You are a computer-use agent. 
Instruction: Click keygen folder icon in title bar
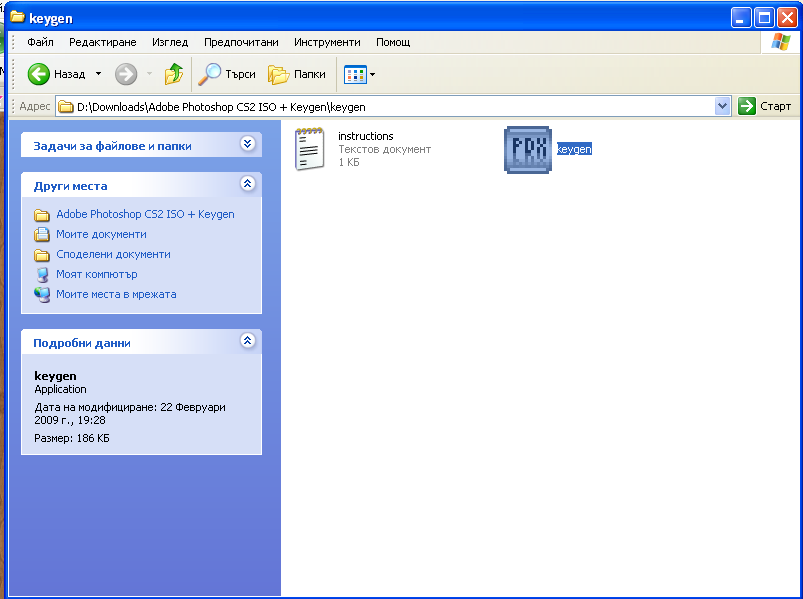17,17
